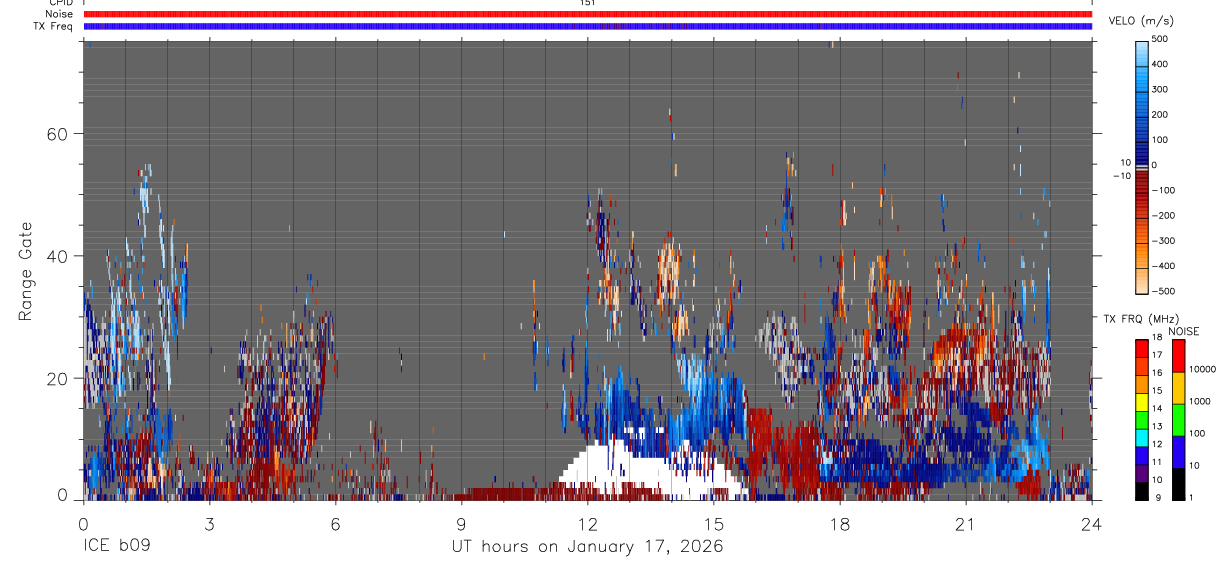Click the '1000' label on NOISE legend

click(1199, 402)
